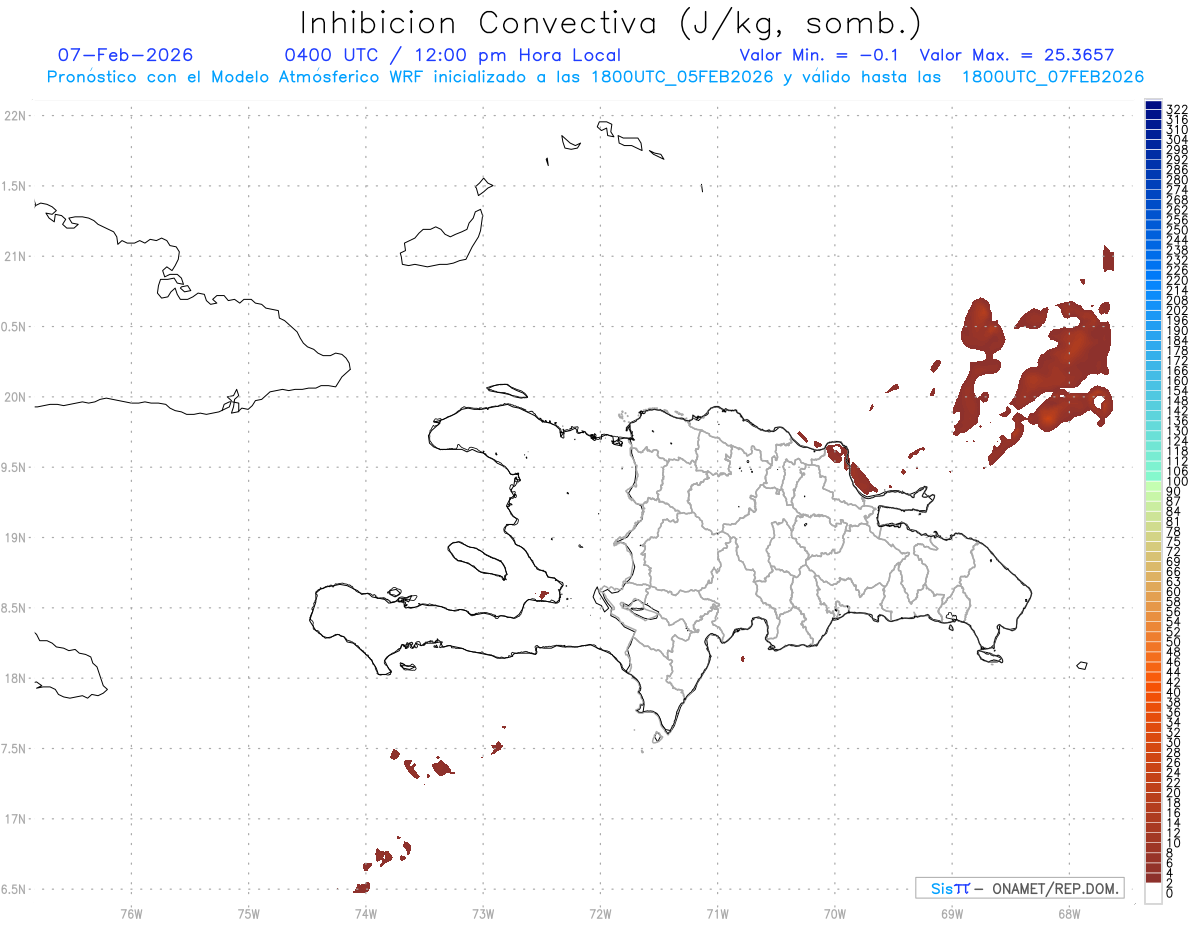Click the SisPI - ONAMET/REP.DOM. credit box
This screenshot has width=1200, height=927.
pos(1020,888)
